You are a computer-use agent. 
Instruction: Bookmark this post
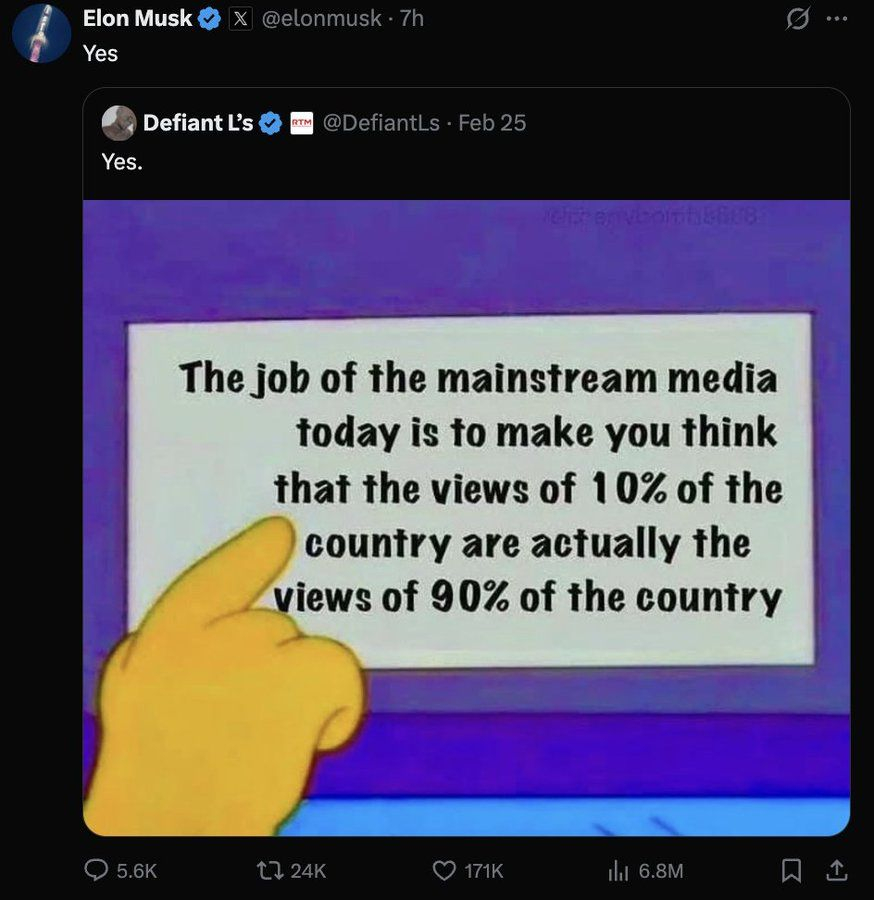tap(791, 870)
